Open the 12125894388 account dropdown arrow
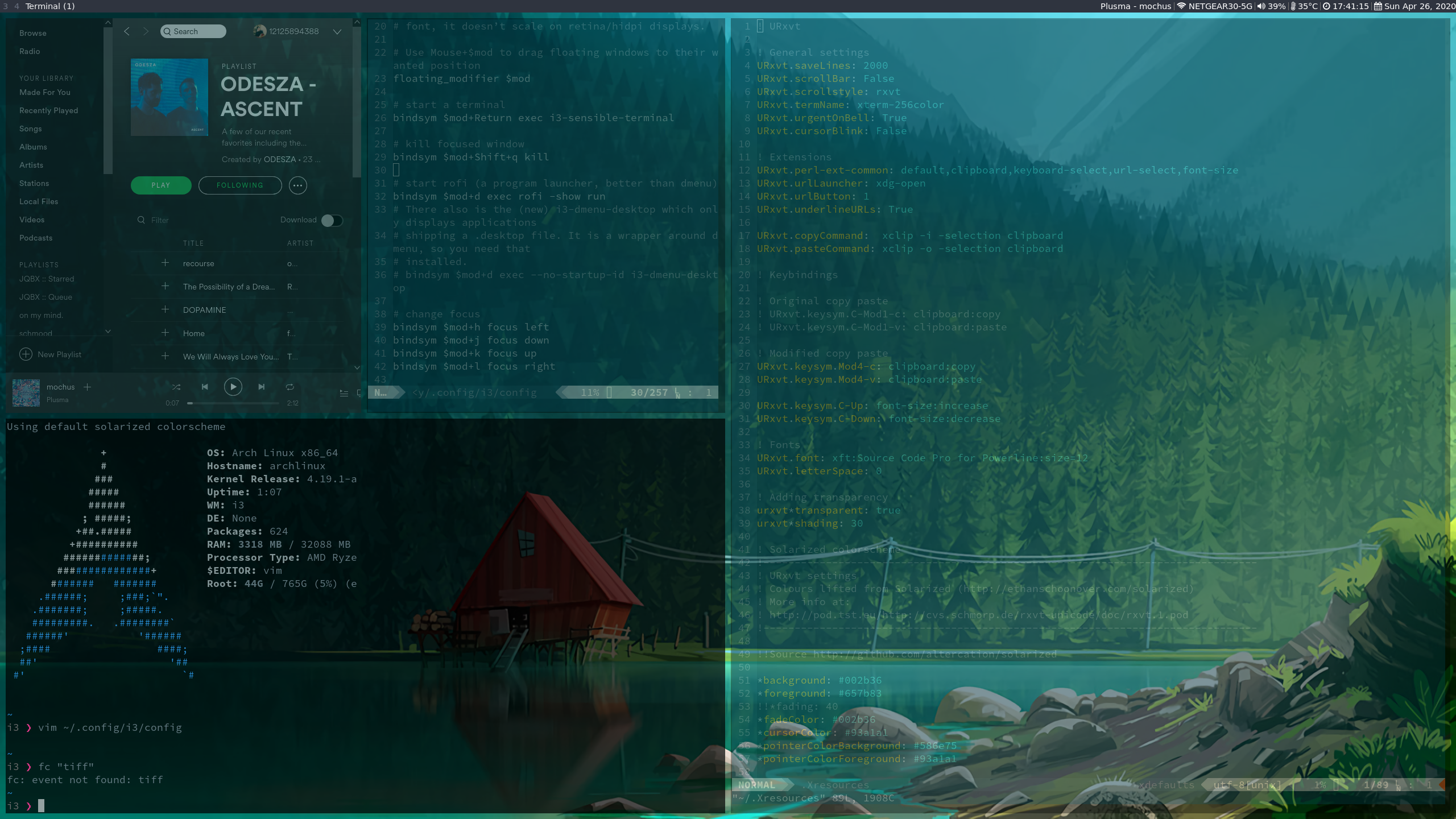1456x819 pixels. click(x=337, y=32)
